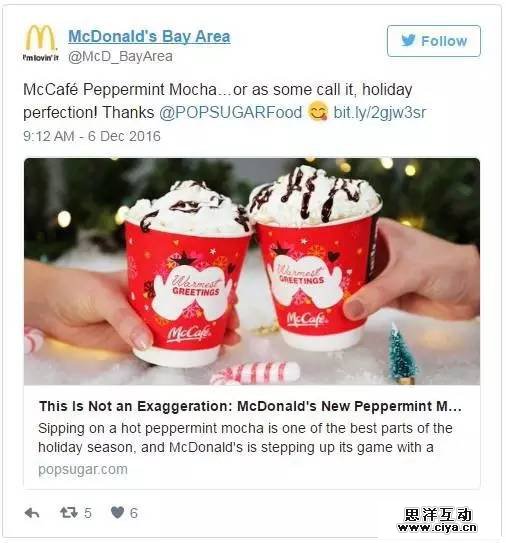Open the @POPSUGARFood mention
Image resolution: width=506 pixels, height=543 pixels.
[x=231, y=113]
